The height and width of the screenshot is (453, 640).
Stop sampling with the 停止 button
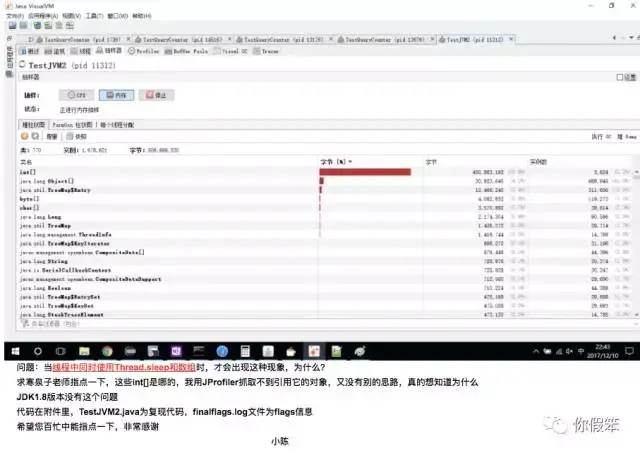[x=156, y=95]
